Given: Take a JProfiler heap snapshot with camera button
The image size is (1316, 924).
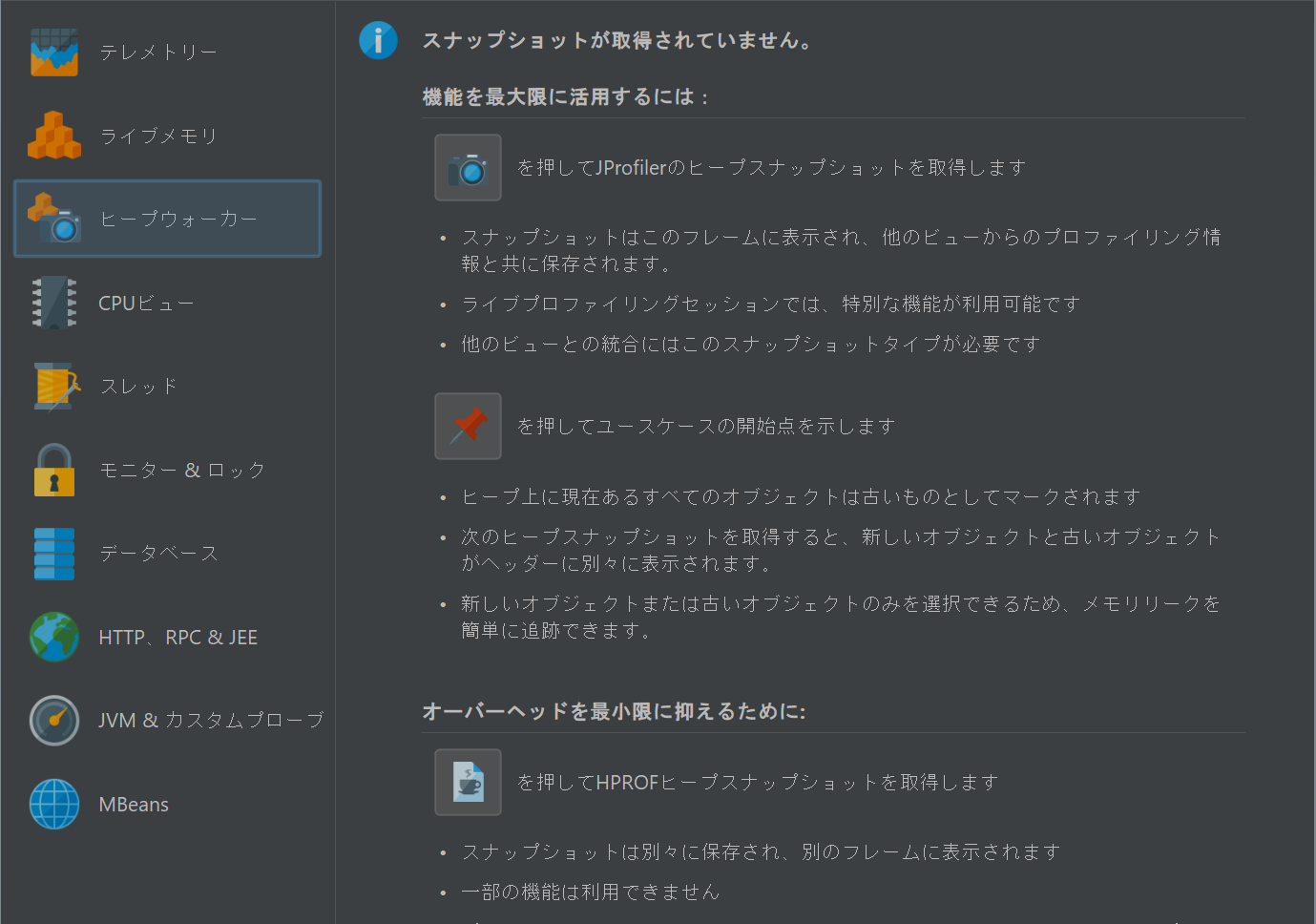Looking at the screenshot, I should pos(468,168).
